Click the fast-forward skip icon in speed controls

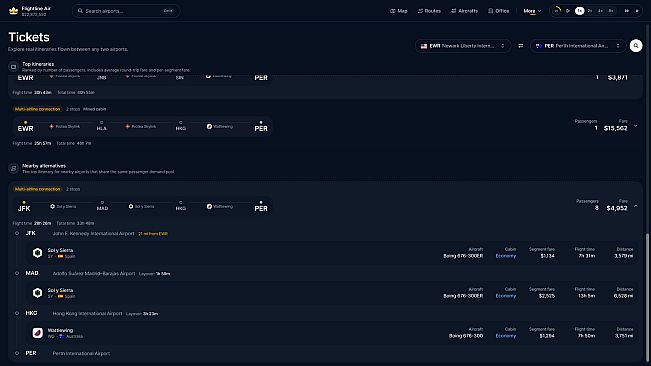[627, 11]
